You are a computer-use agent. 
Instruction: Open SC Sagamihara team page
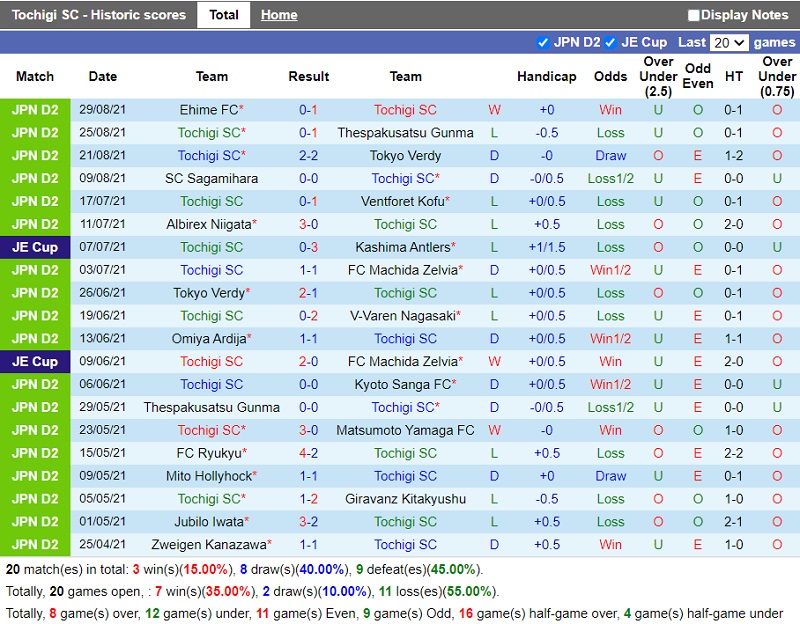[x=211, y=179]
